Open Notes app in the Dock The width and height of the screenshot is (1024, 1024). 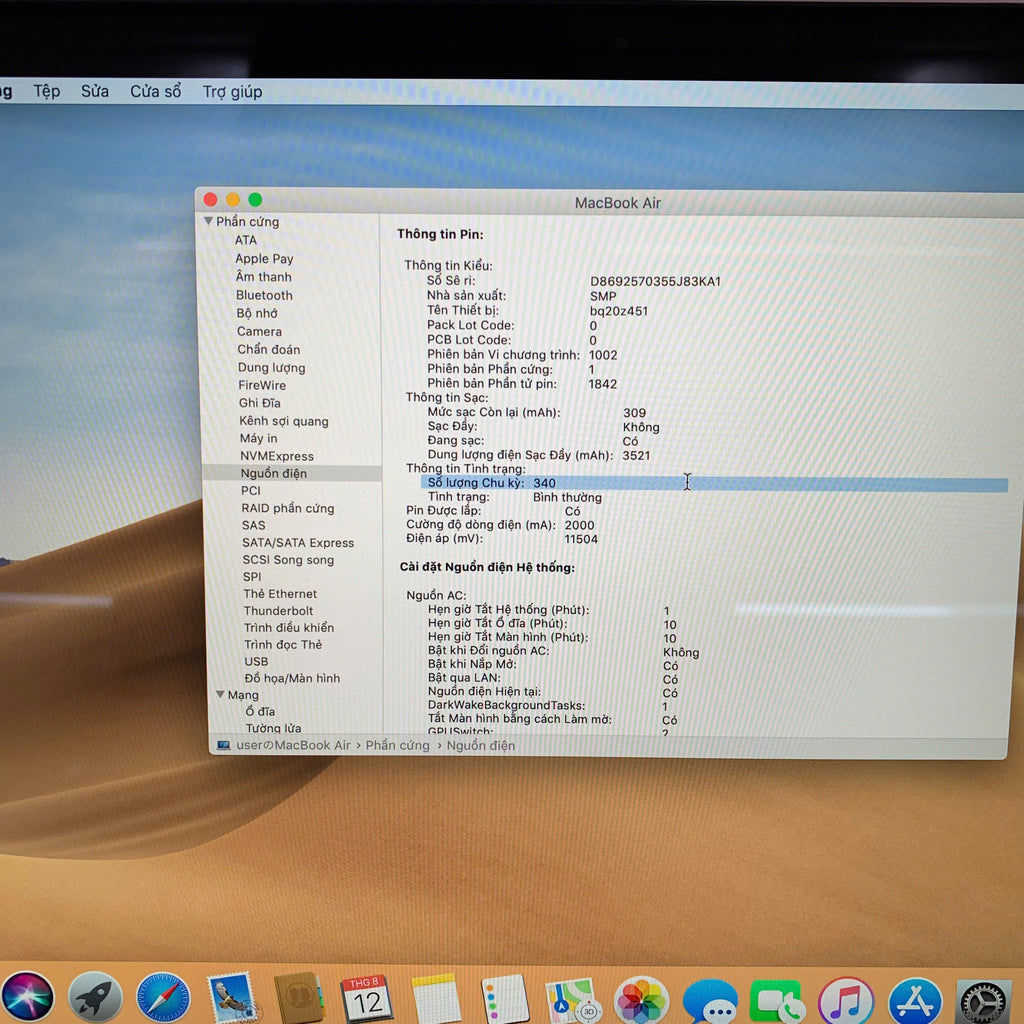point(436,999)
